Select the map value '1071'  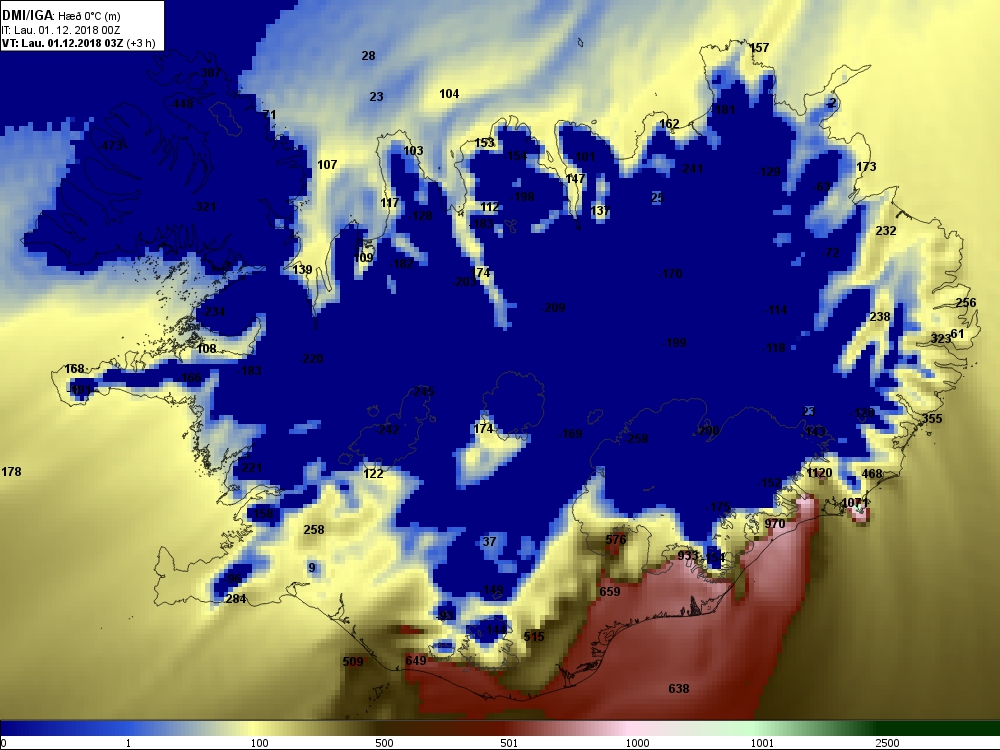pos(855,503)
